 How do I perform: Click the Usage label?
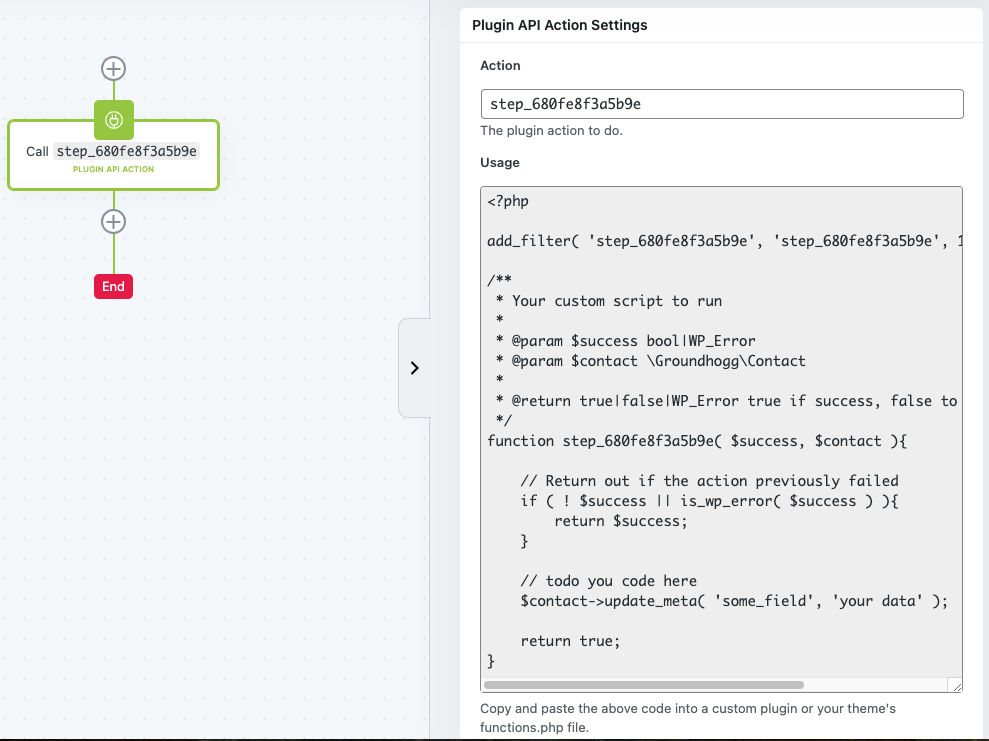coord(500,163)
